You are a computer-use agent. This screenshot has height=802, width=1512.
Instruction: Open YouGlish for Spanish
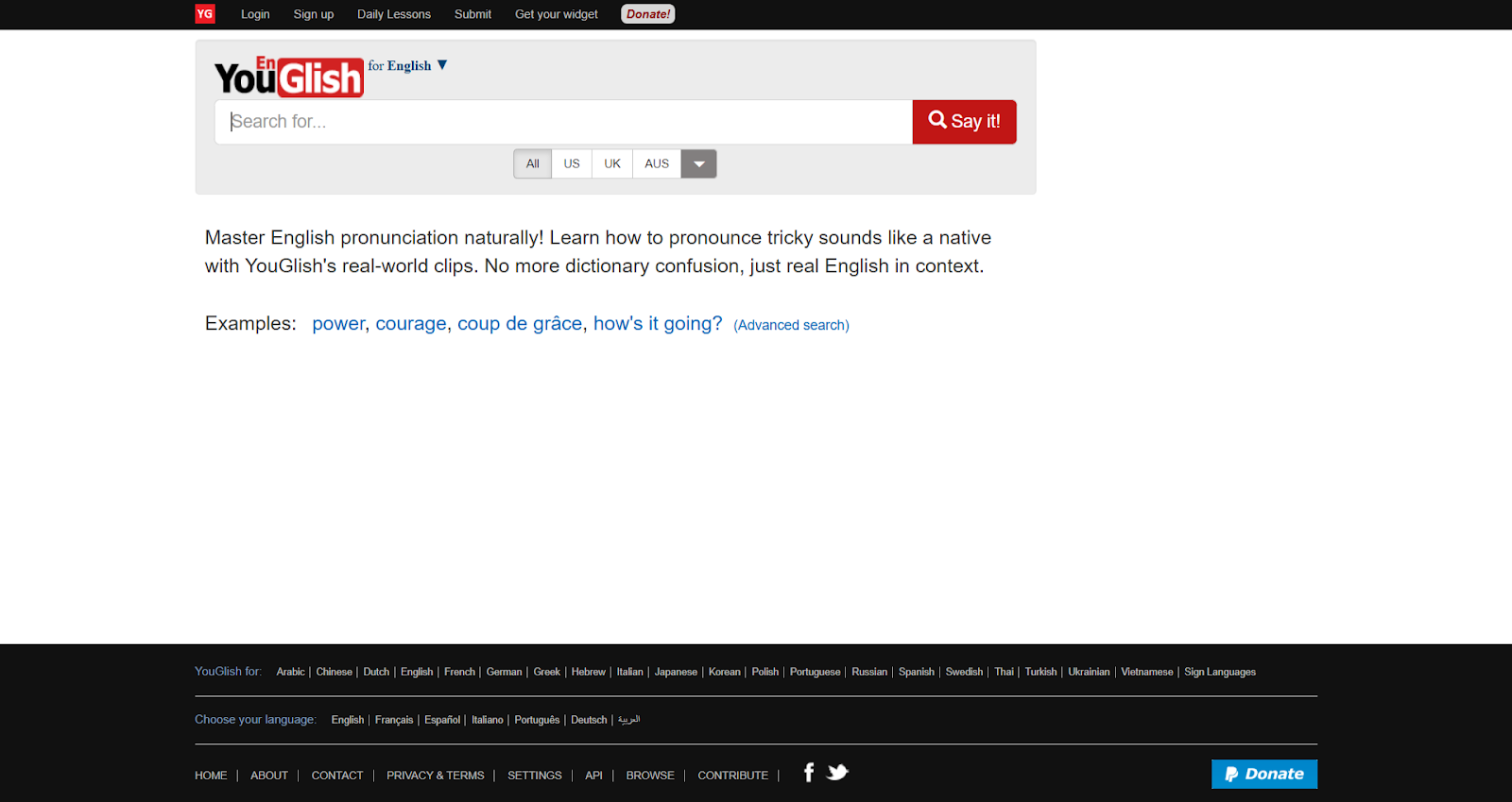(x=916, y=672)
